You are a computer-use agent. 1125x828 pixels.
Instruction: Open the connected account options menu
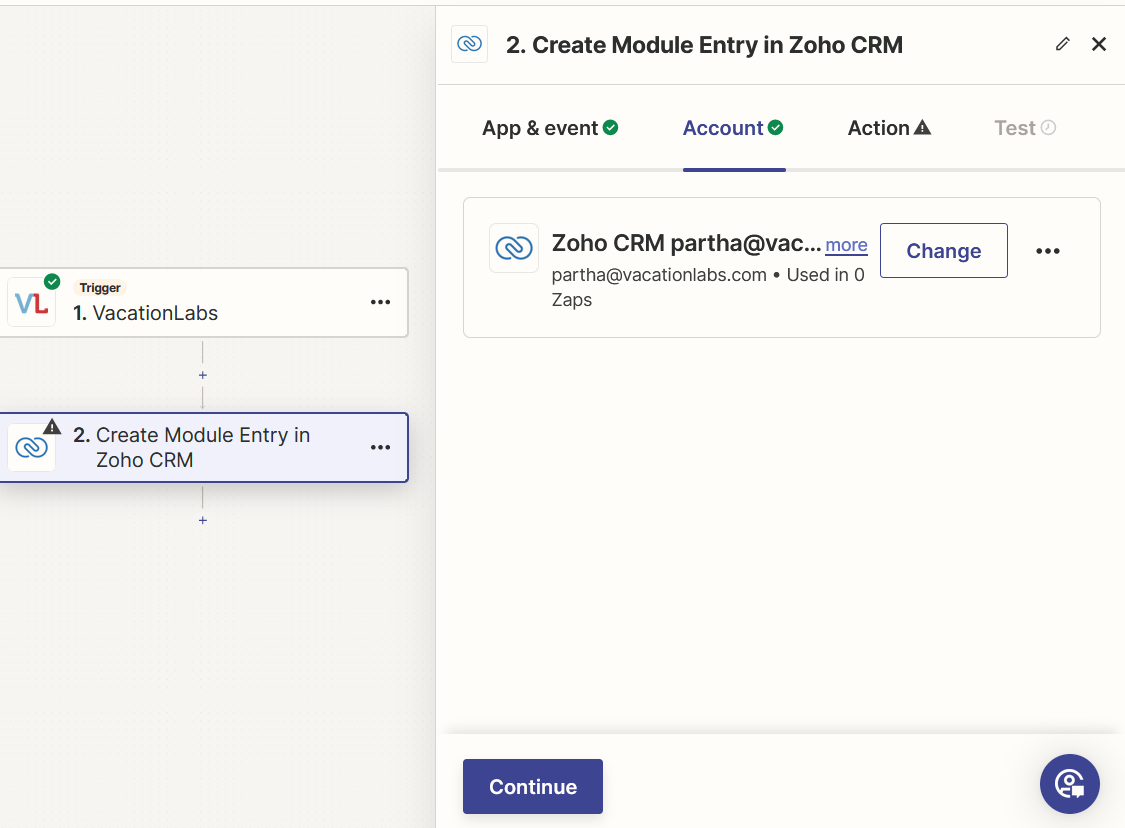point(1047,251)
